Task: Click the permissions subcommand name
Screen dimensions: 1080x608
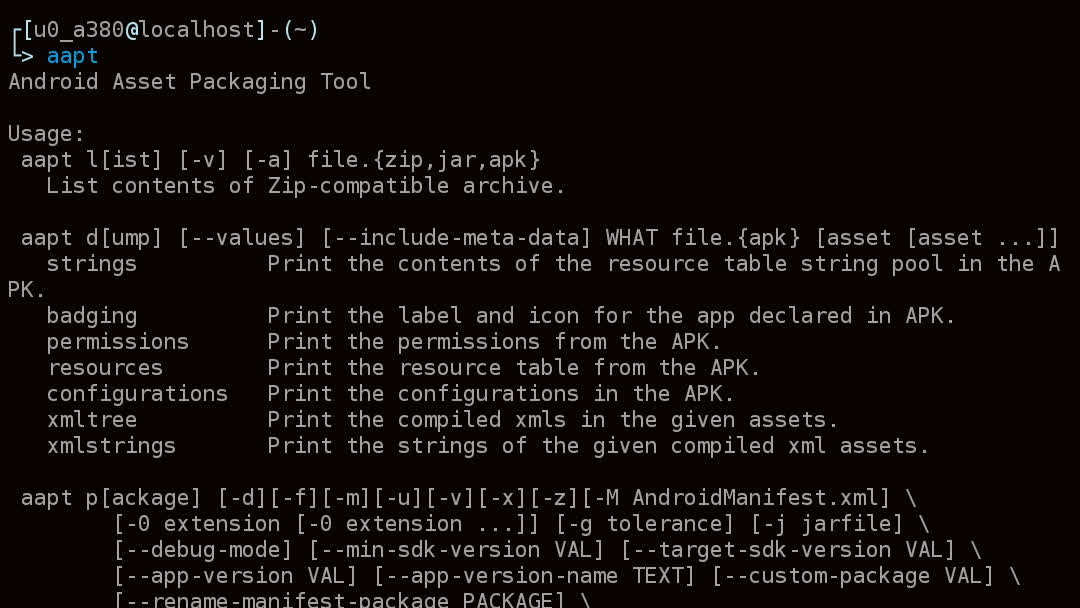Action: [118, 342]
